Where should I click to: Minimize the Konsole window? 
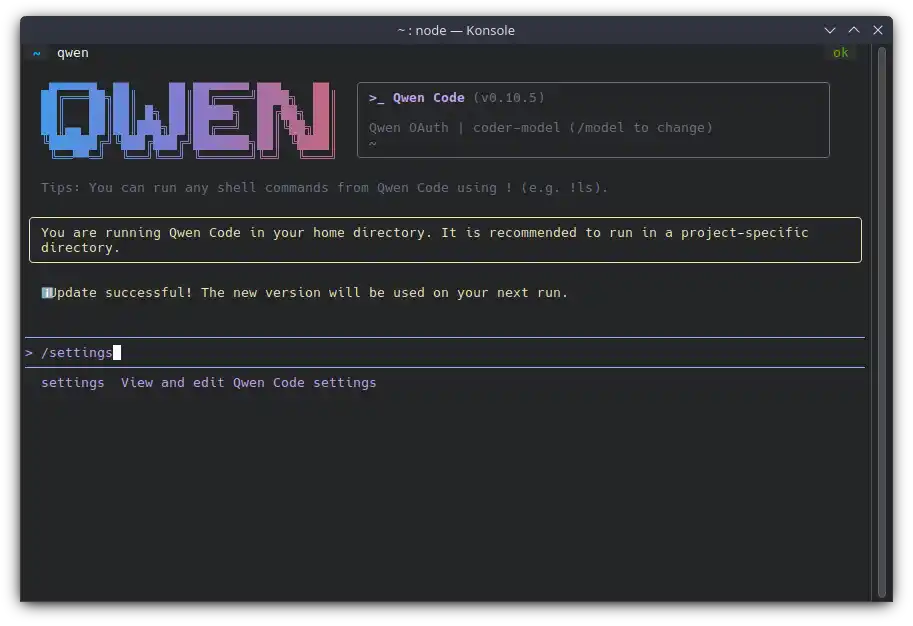(x=830, y=30)
